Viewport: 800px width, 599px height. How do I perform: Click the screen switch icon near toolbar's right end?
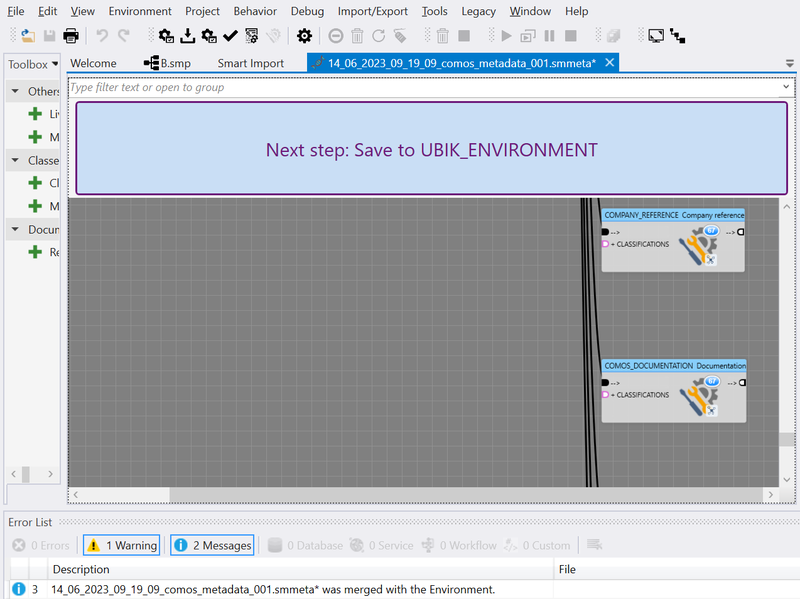657,34
